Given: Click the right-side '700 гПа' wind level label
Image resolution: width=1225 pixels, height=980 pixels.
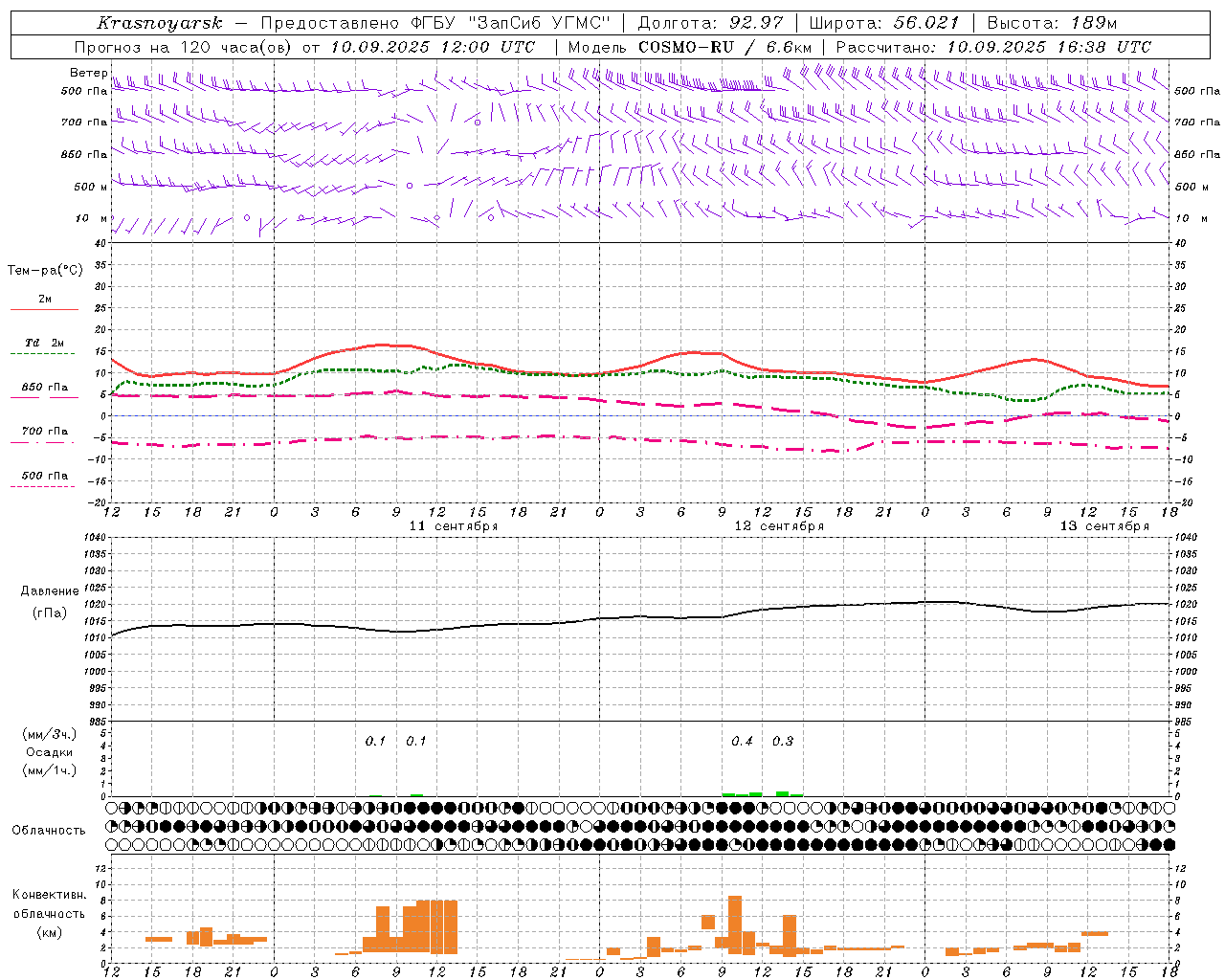Looking at the screenshot, I should 1197,122.
